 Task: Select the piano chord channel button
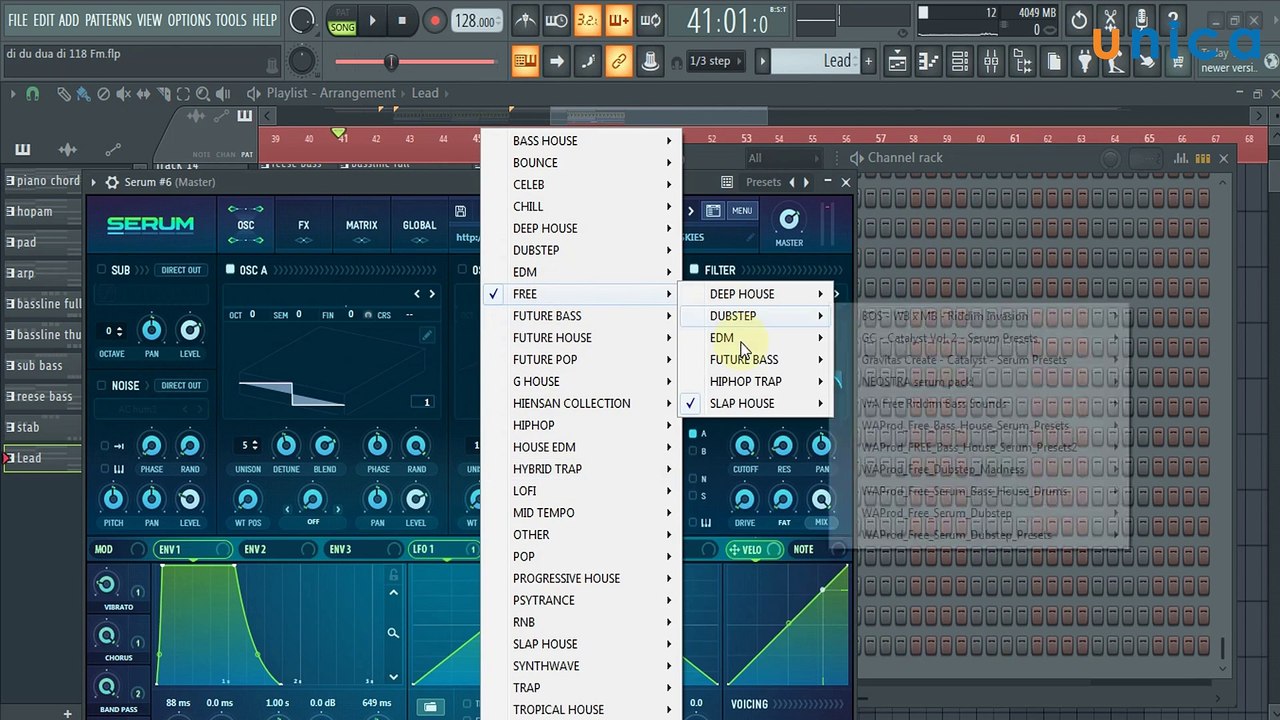(43, 181)
